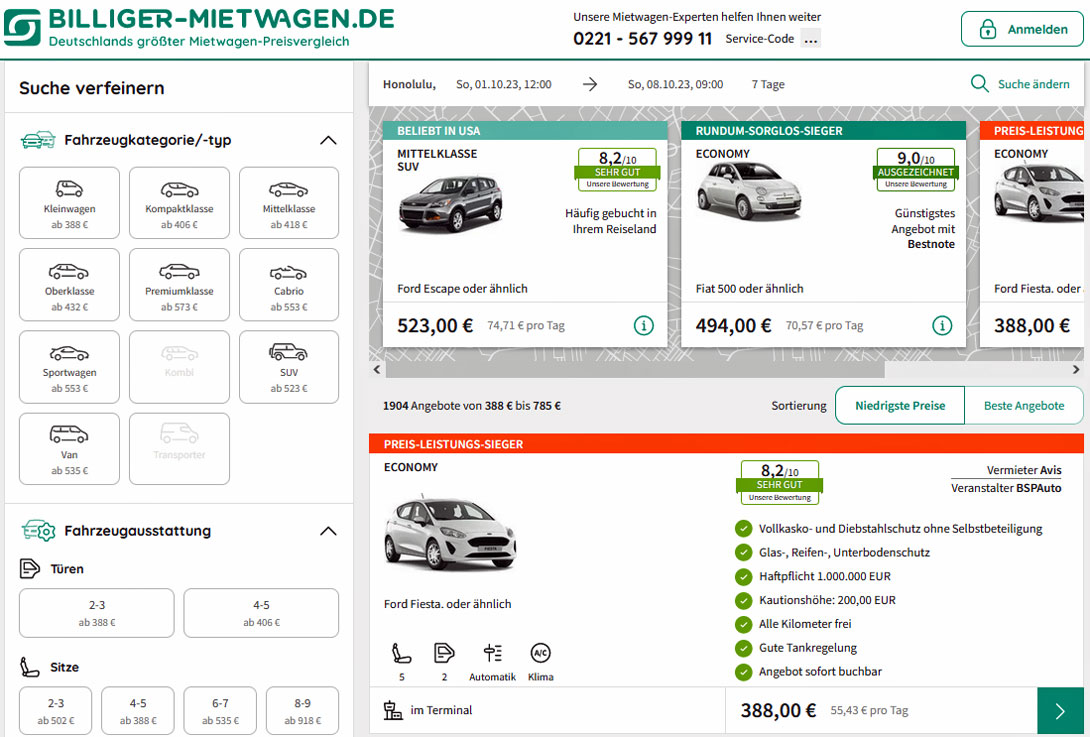This screenshot has width=1090, height=737.
Task: Reveal the Service-Code dots
Action: coord(811,38)
